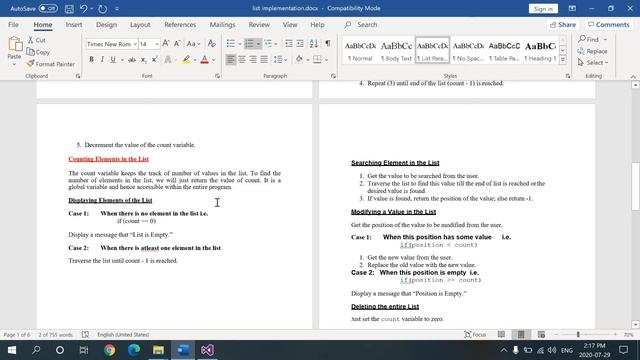The height and width of the screenshot is (360, 640).
Task: Click the Sort icon
Action: tap(313, 43)
